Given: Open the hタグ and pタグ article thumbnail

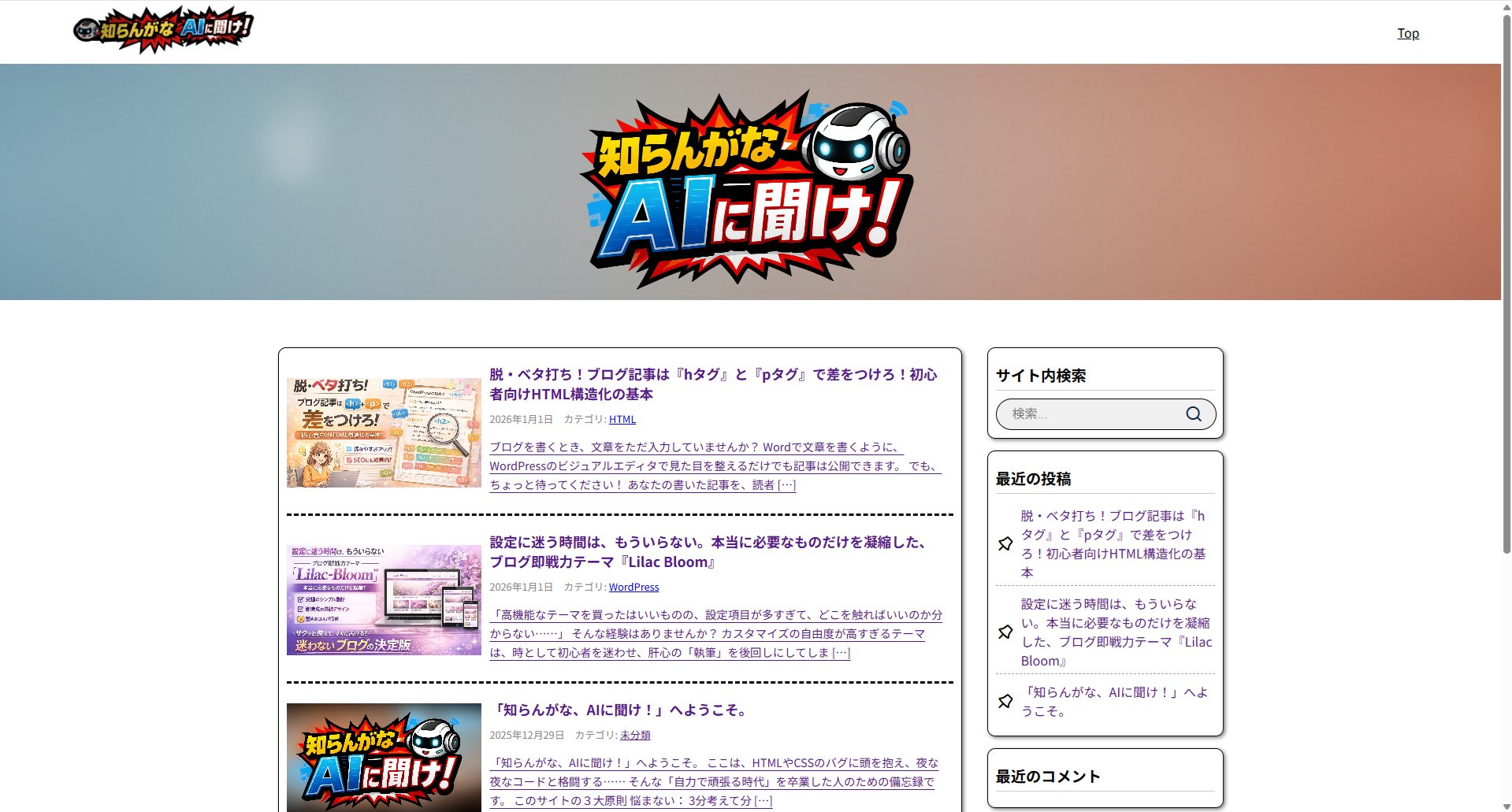Looking at the screenshot, I should (384, 432).
